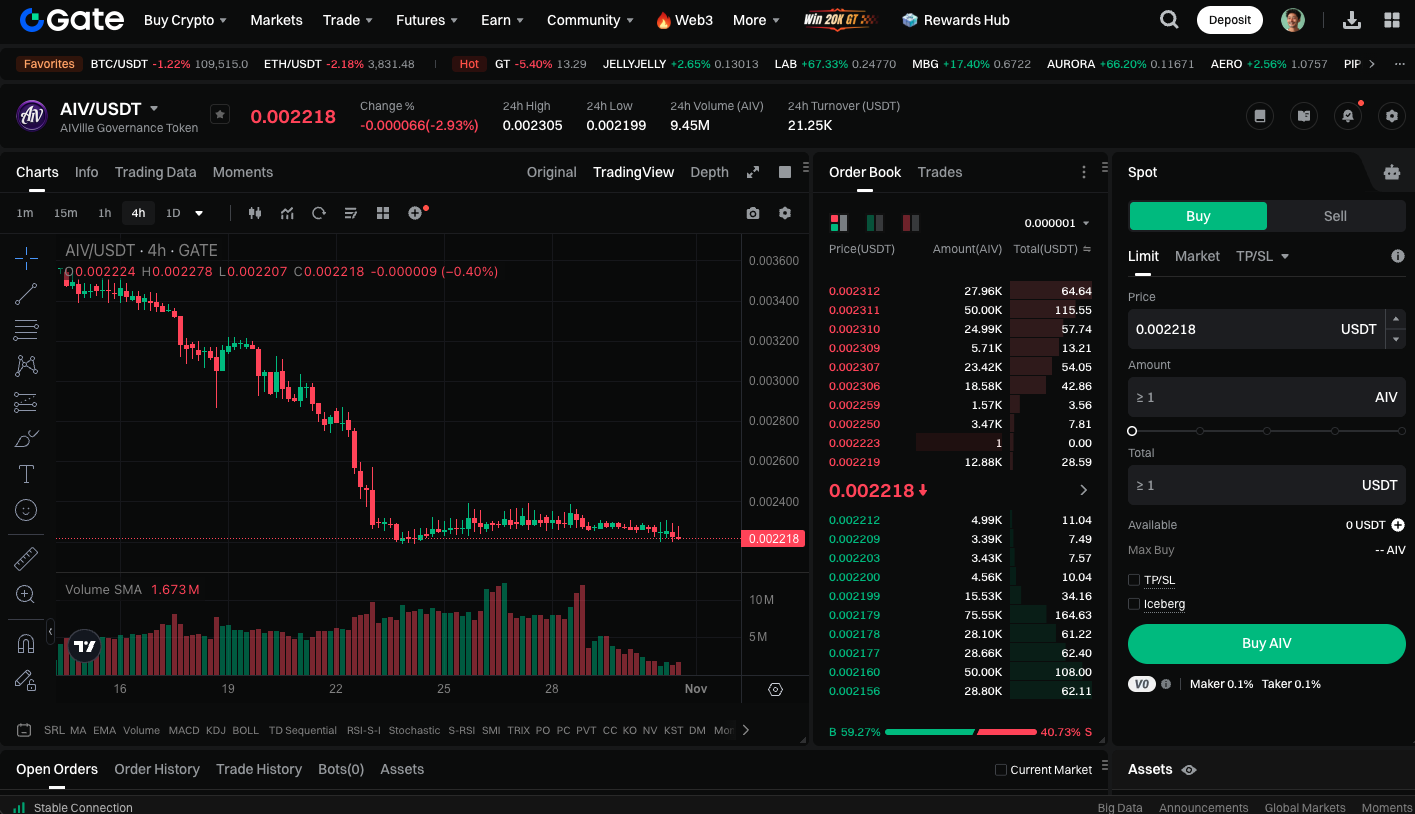Switch to the Trades tab
The width and height of the screenshot is (1415, 814).
tap(939, 172)
